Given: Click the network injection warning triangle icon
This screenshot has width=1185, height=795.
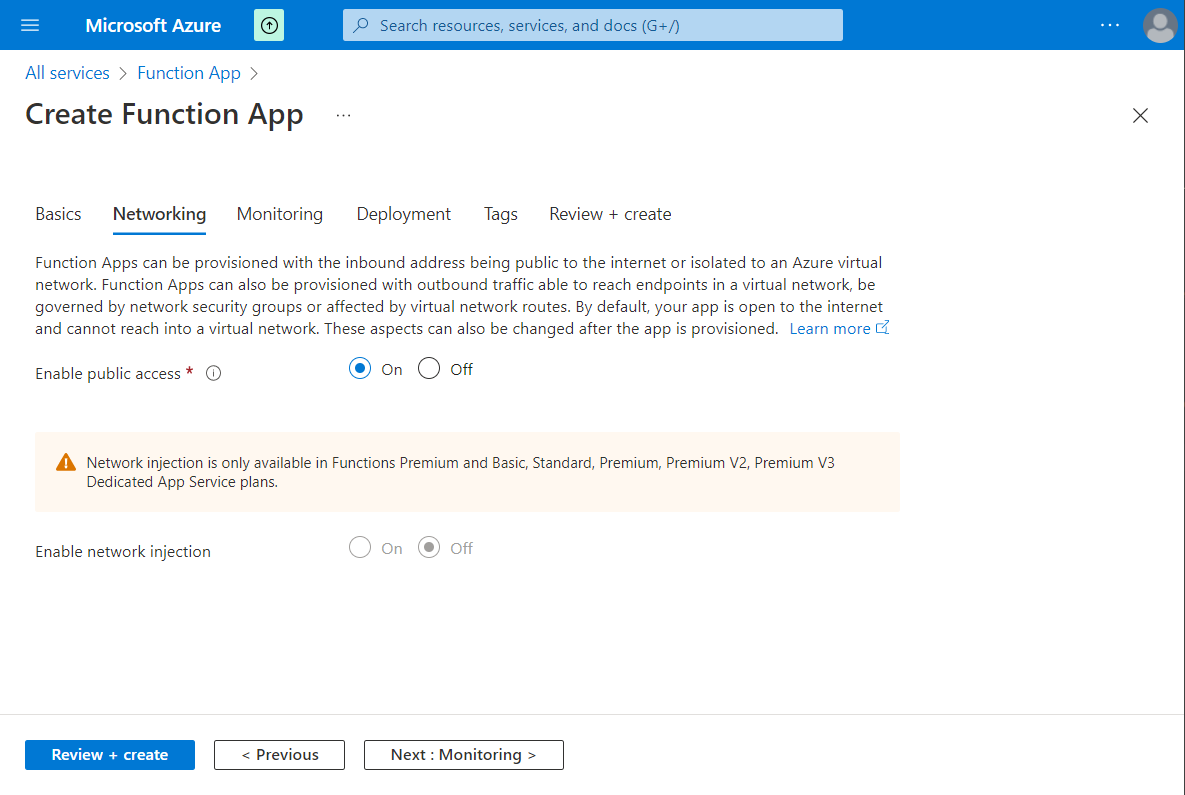Looking at the screenshot, I should [66, 462].
